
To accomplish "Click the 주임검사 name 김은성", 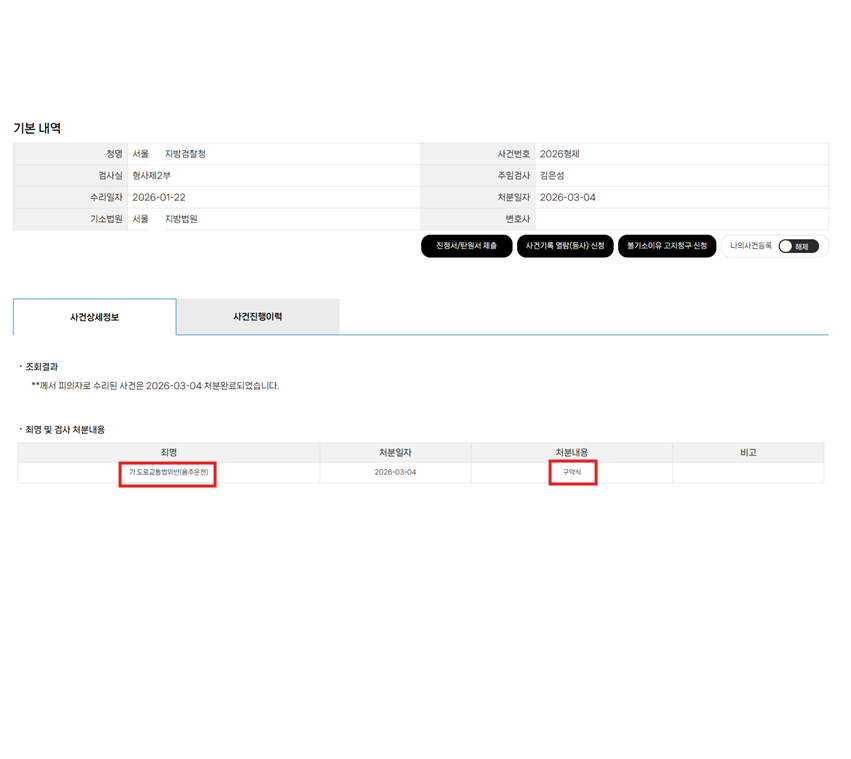I will [551, 176].
